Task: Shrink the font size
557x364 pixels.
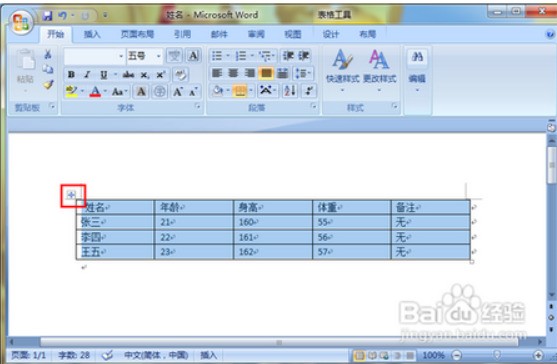Action: (x=193, y=92)
